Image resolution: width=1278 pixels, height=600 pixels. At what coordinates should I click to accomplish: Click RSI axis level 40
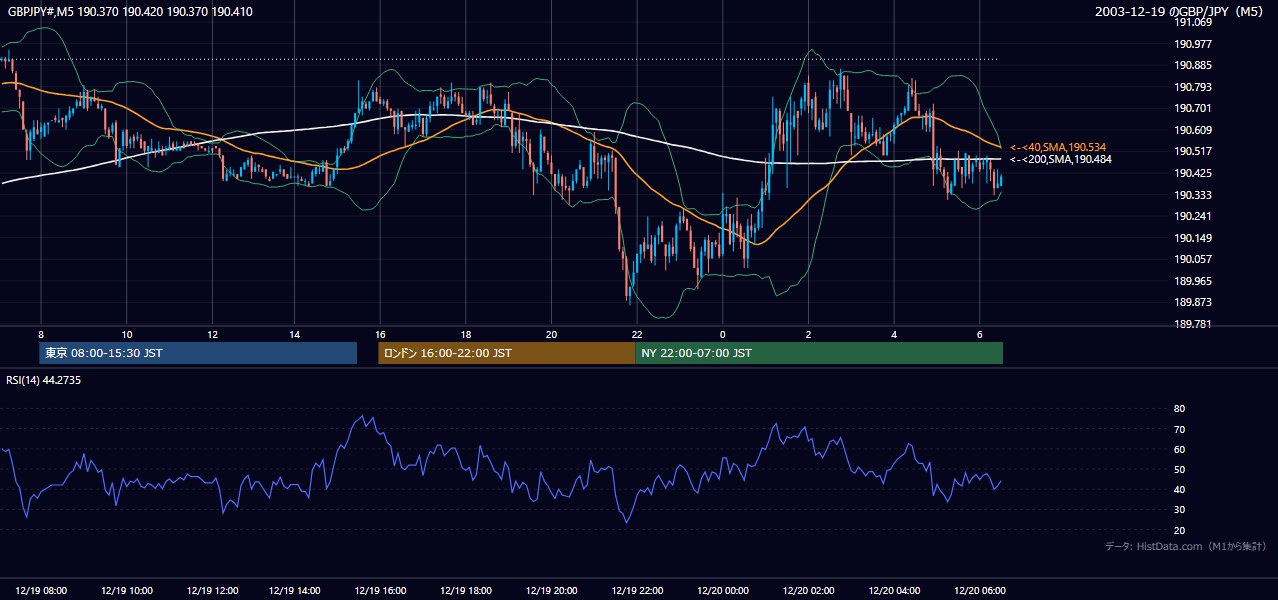pos(1179,489)
